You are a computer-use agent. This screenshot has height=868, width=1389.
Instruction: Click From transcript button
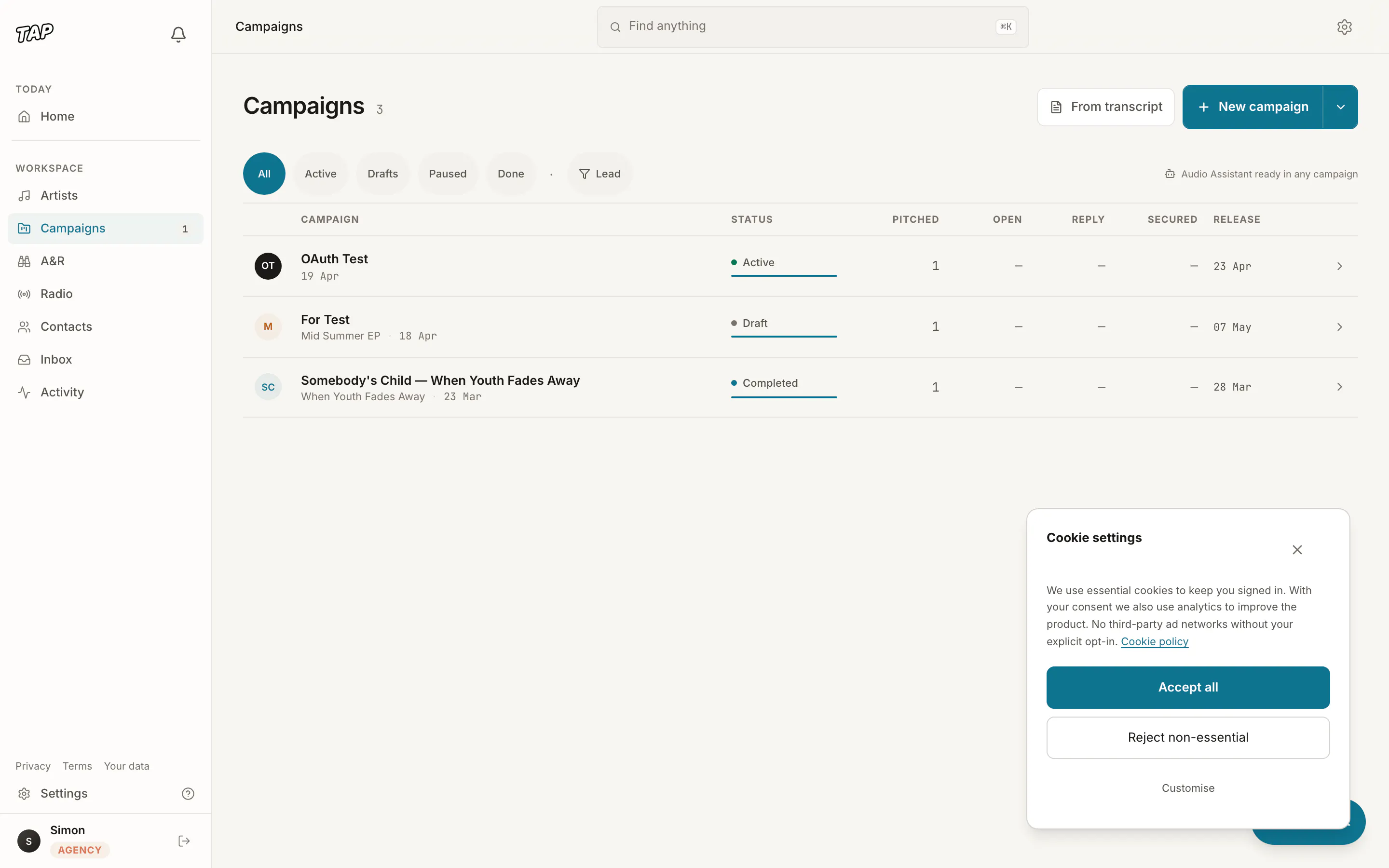[1105, 107]
